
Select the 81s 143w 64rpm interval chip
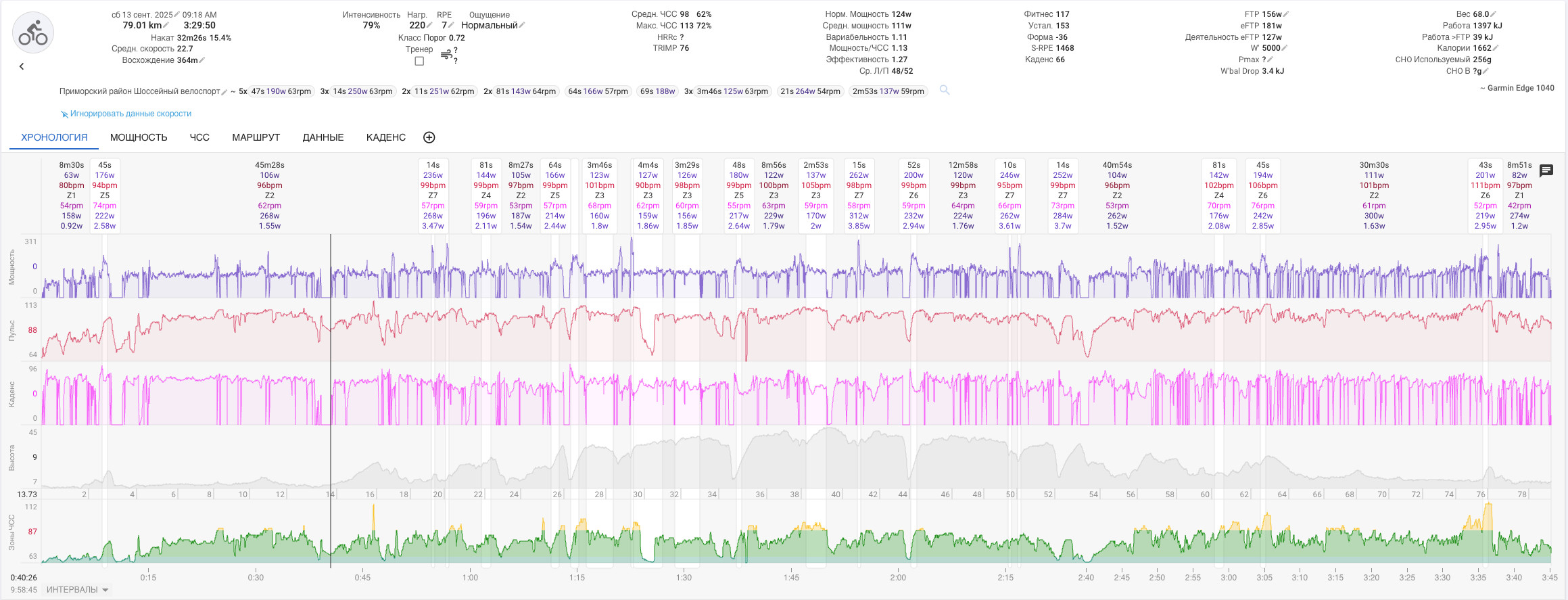click(526, 91)
